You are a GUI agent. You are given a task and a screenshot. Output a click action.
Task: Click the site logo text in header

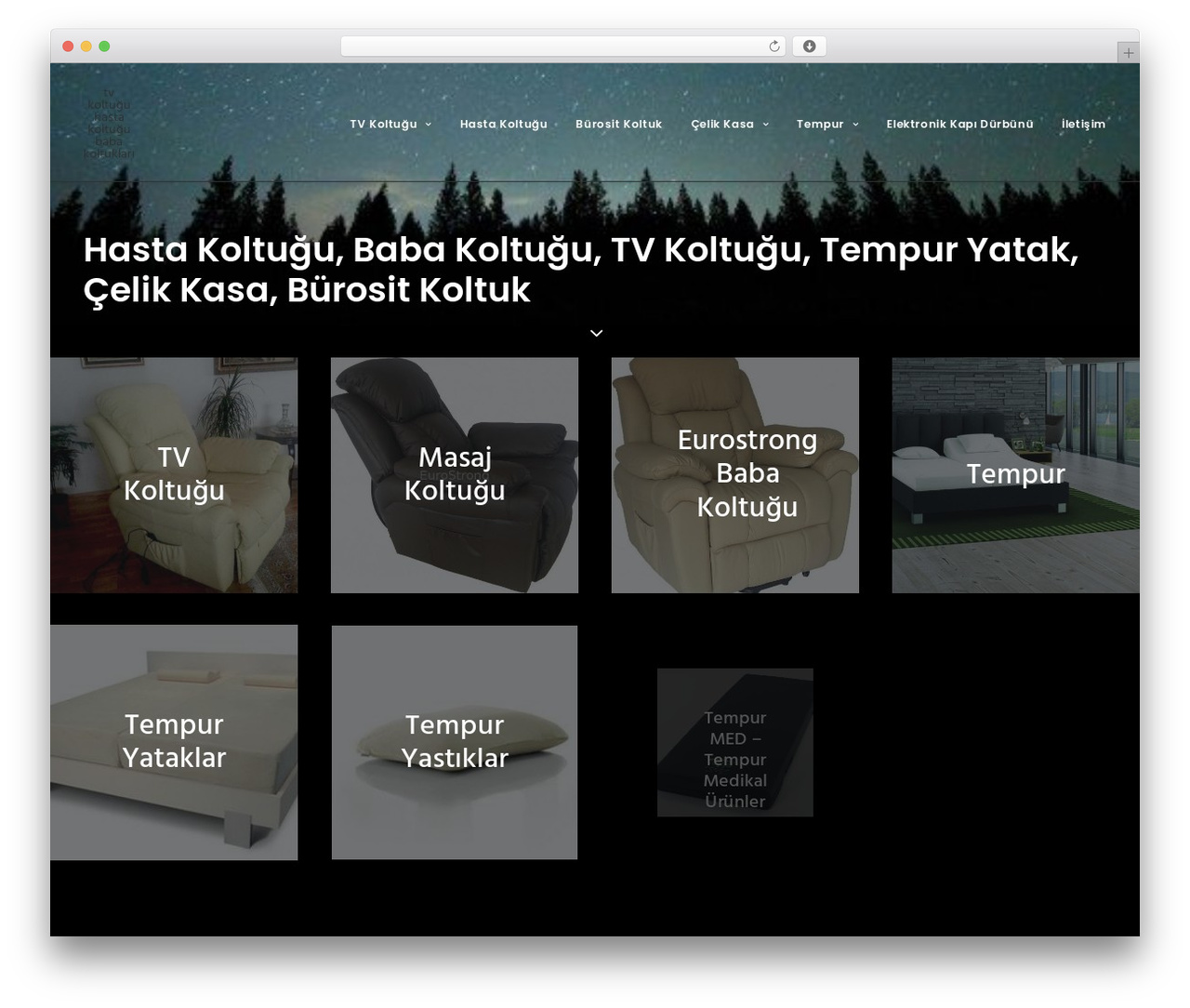coord(109,124)
